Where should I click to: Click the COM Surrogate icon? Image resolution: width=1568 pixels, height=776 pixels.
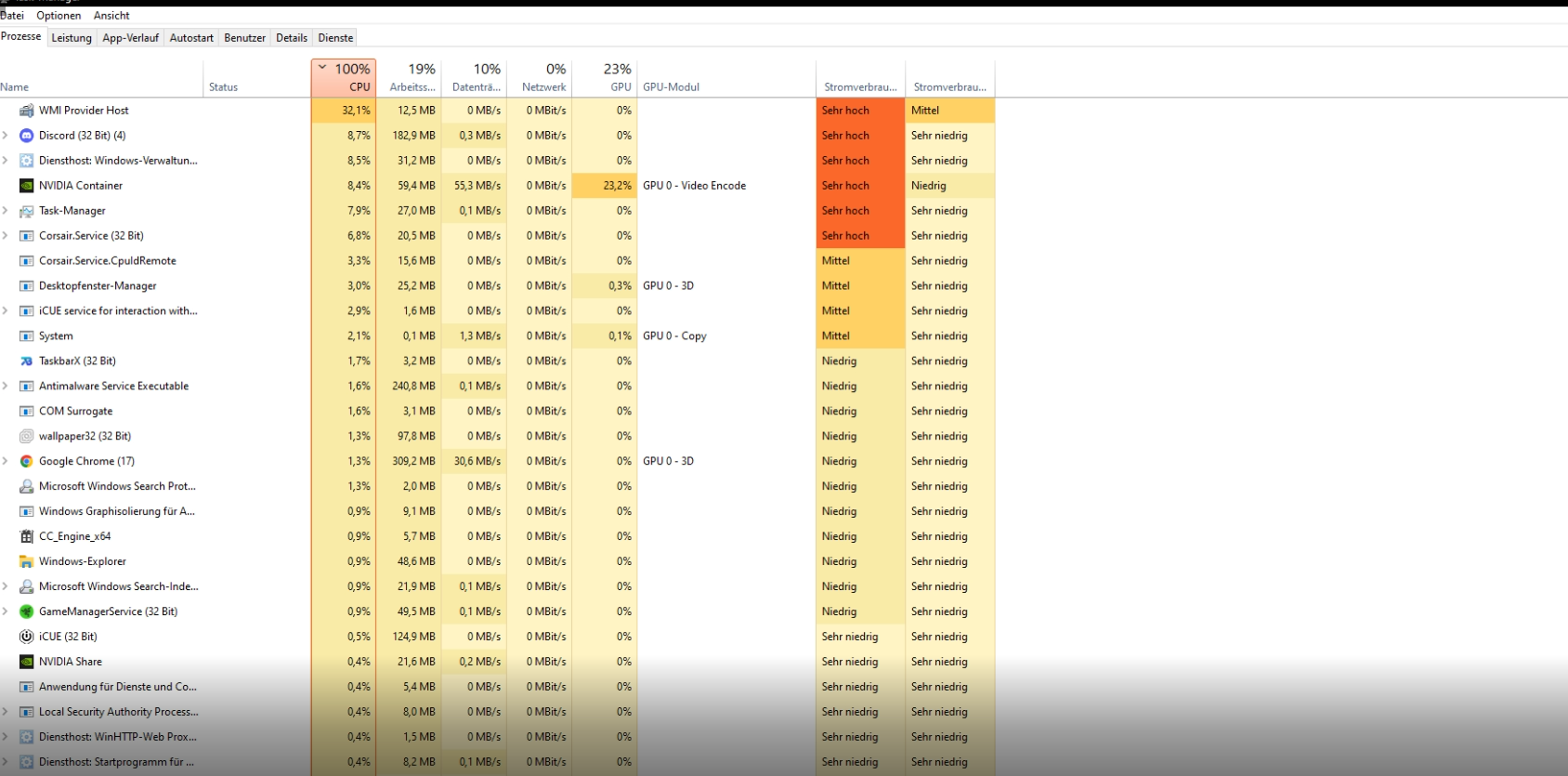(27, 412)
